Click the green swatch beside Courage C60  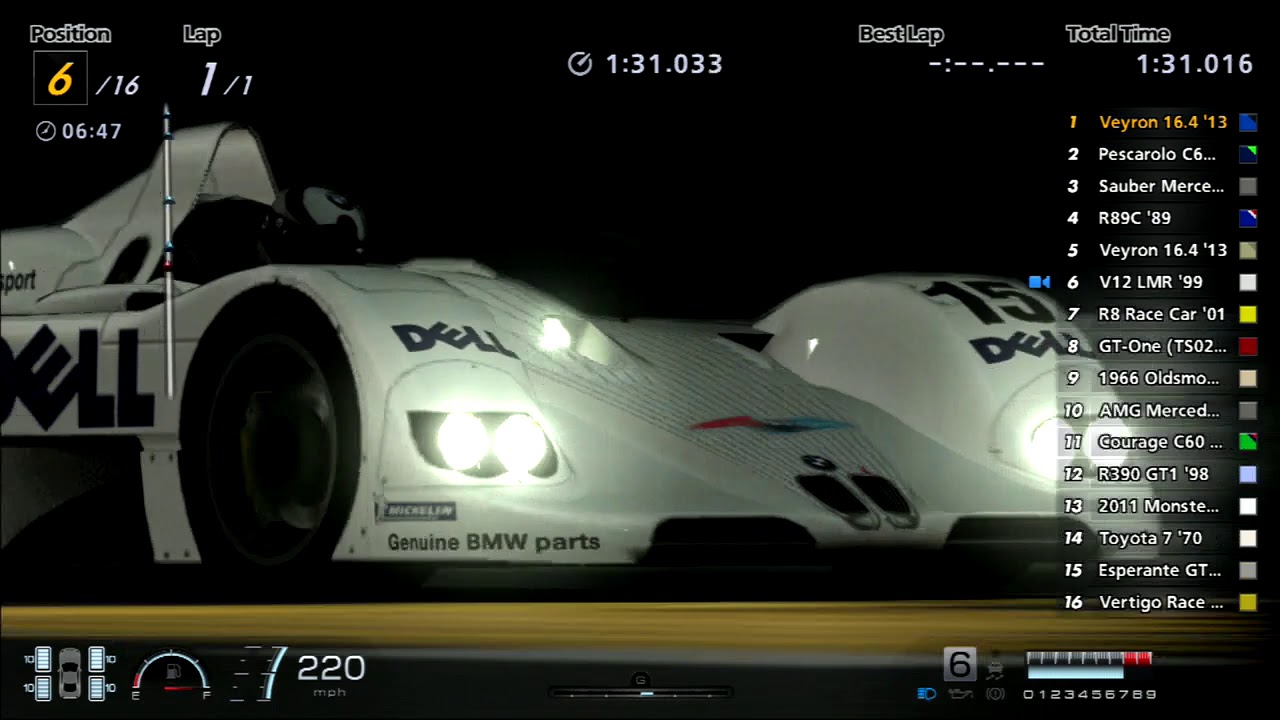point(1248,442)
